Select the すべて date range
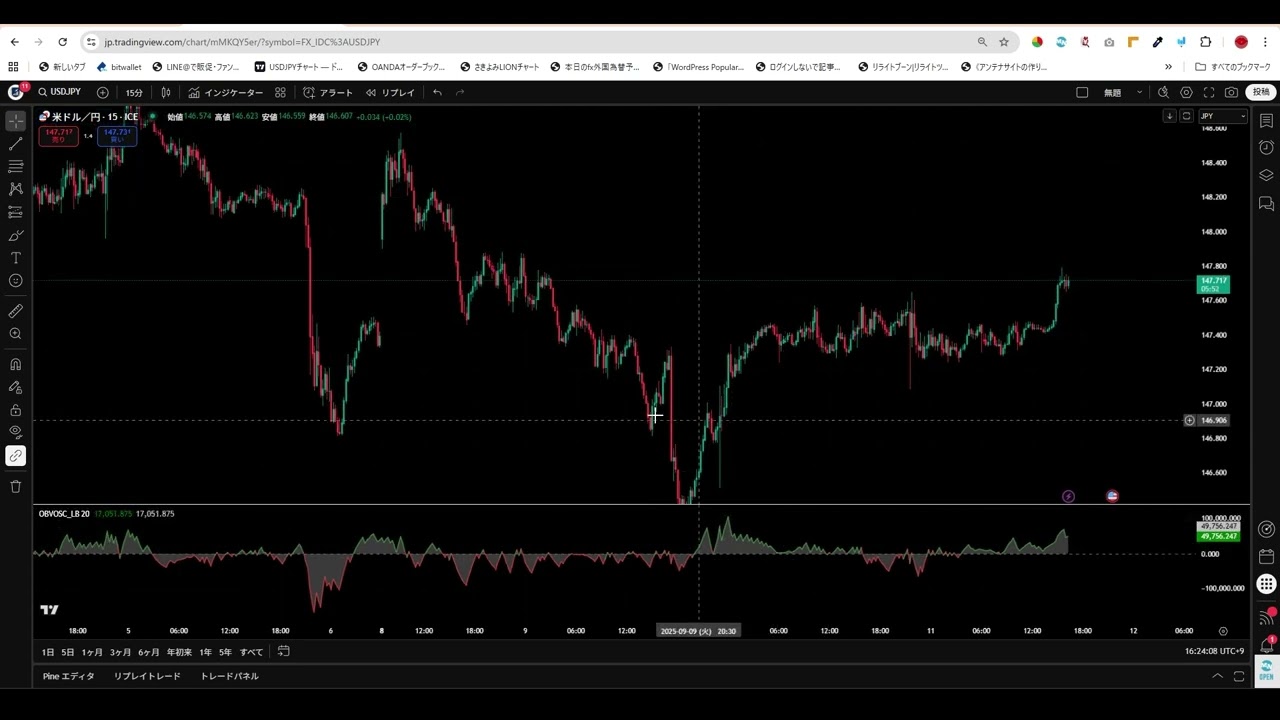This screenshot has height=720, width=1280. tap(251, 652)
